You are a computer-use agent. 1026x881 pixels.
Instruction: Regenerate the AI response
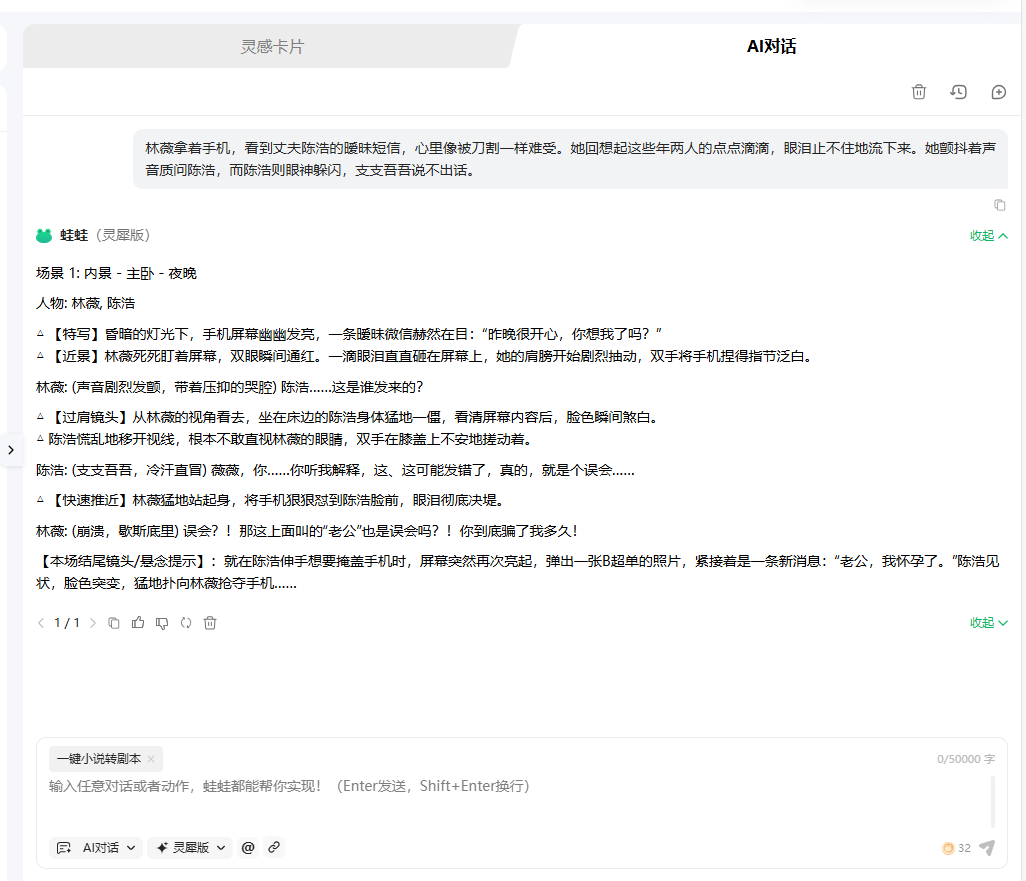186,623
